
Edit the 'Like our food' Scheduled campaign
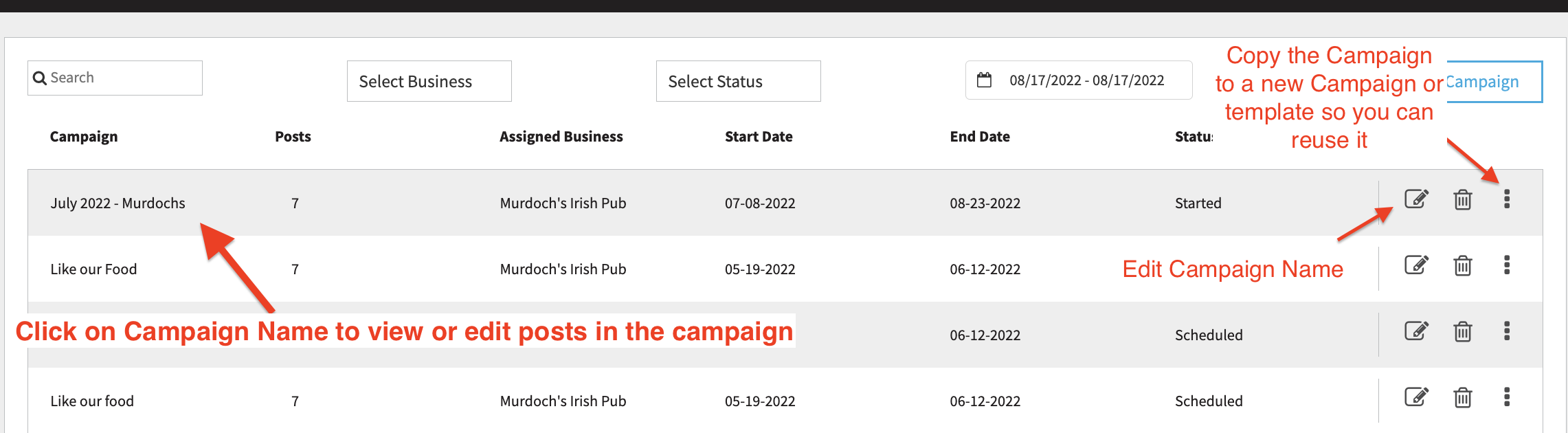[x=1416, y=397]
